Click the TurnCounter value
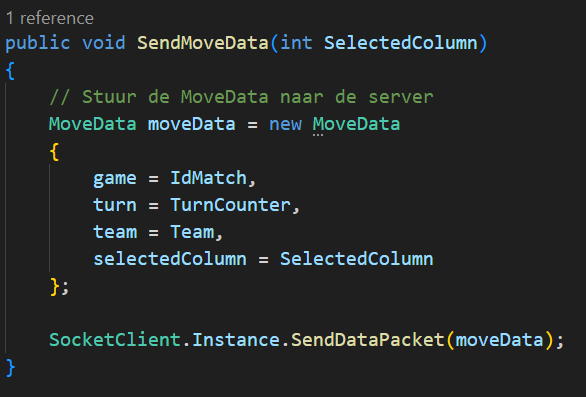Image resolution: width=586 pixels, height=397 pixels. tap(230, 205)
